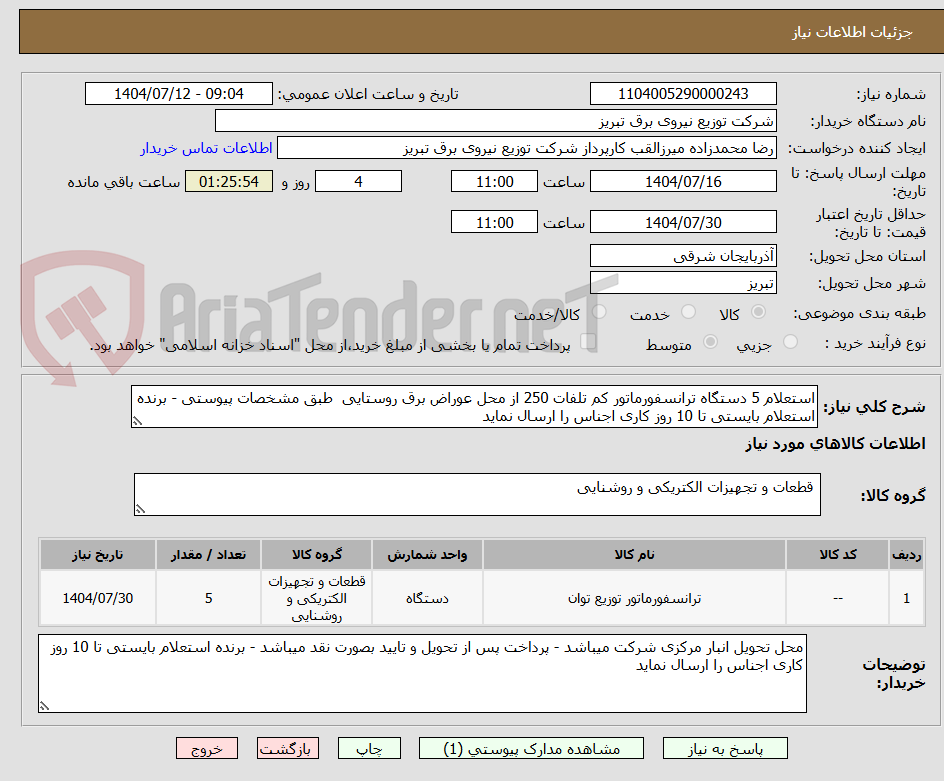The image size is (944, 781).
Task: Click the چاپ button to print
Action: tap(369, 748)
